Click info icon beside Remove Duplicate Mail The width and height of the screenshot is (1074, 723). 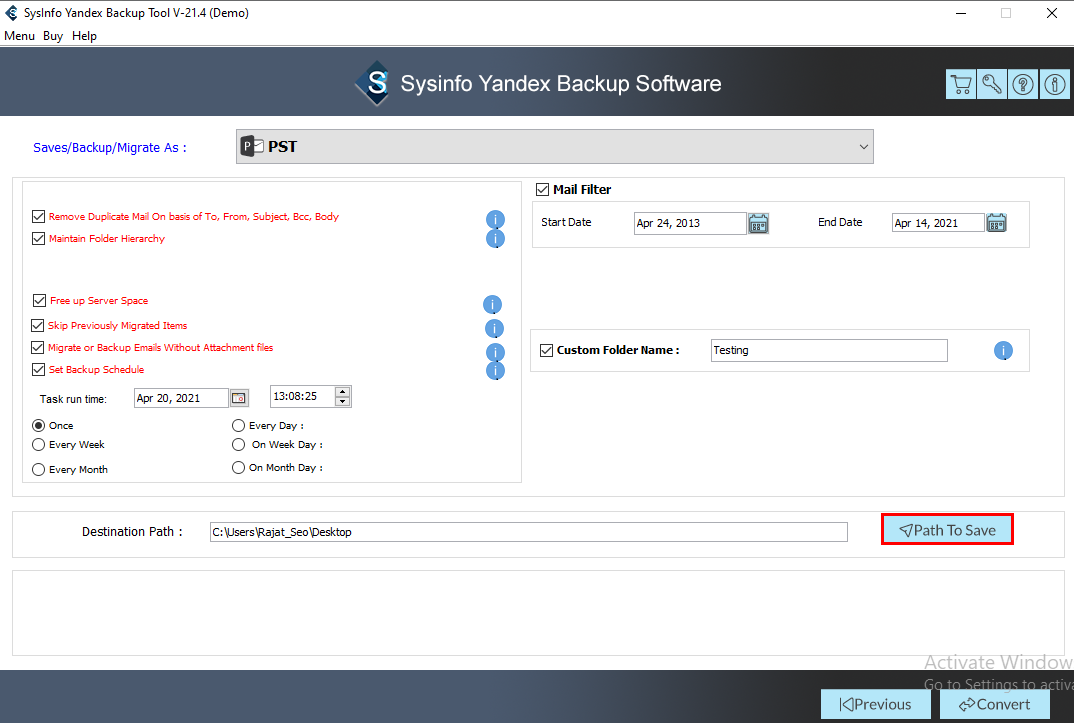[495, 219]
